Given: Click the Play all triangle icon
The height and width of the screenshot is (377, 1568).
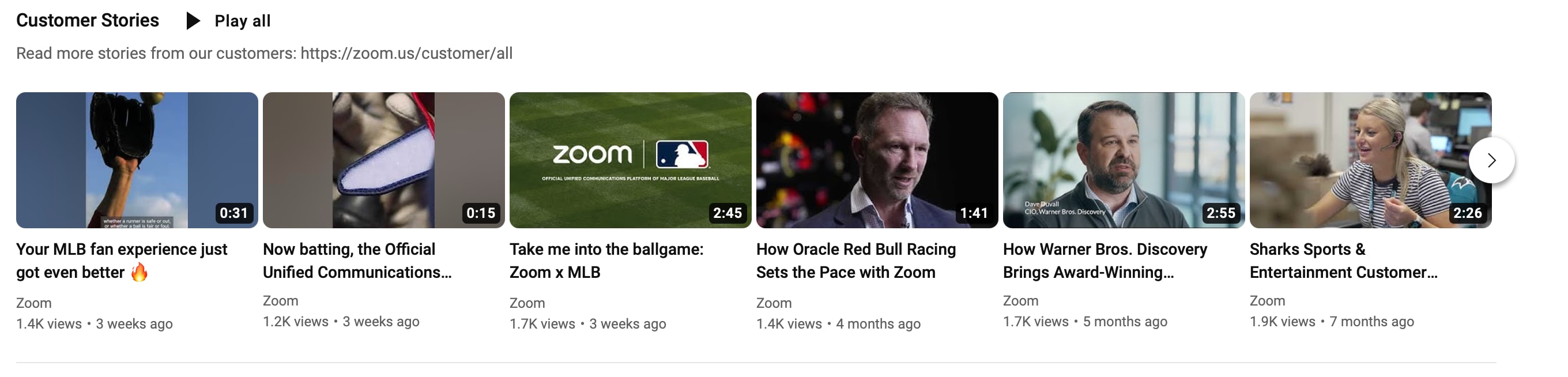Looking at the screenshot, I should coord(193,21).
